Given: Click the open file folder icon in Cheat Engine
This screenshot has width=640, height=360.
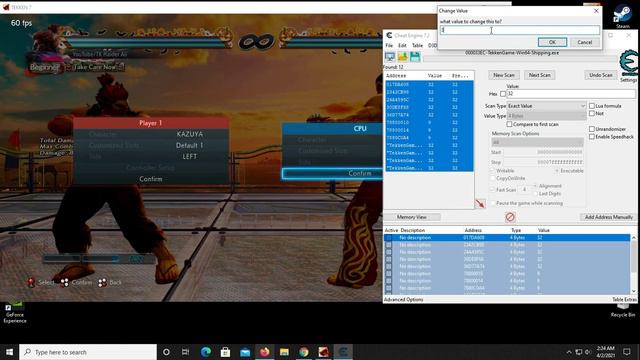Looking at the screenshot, I should (x=402, y=57).
